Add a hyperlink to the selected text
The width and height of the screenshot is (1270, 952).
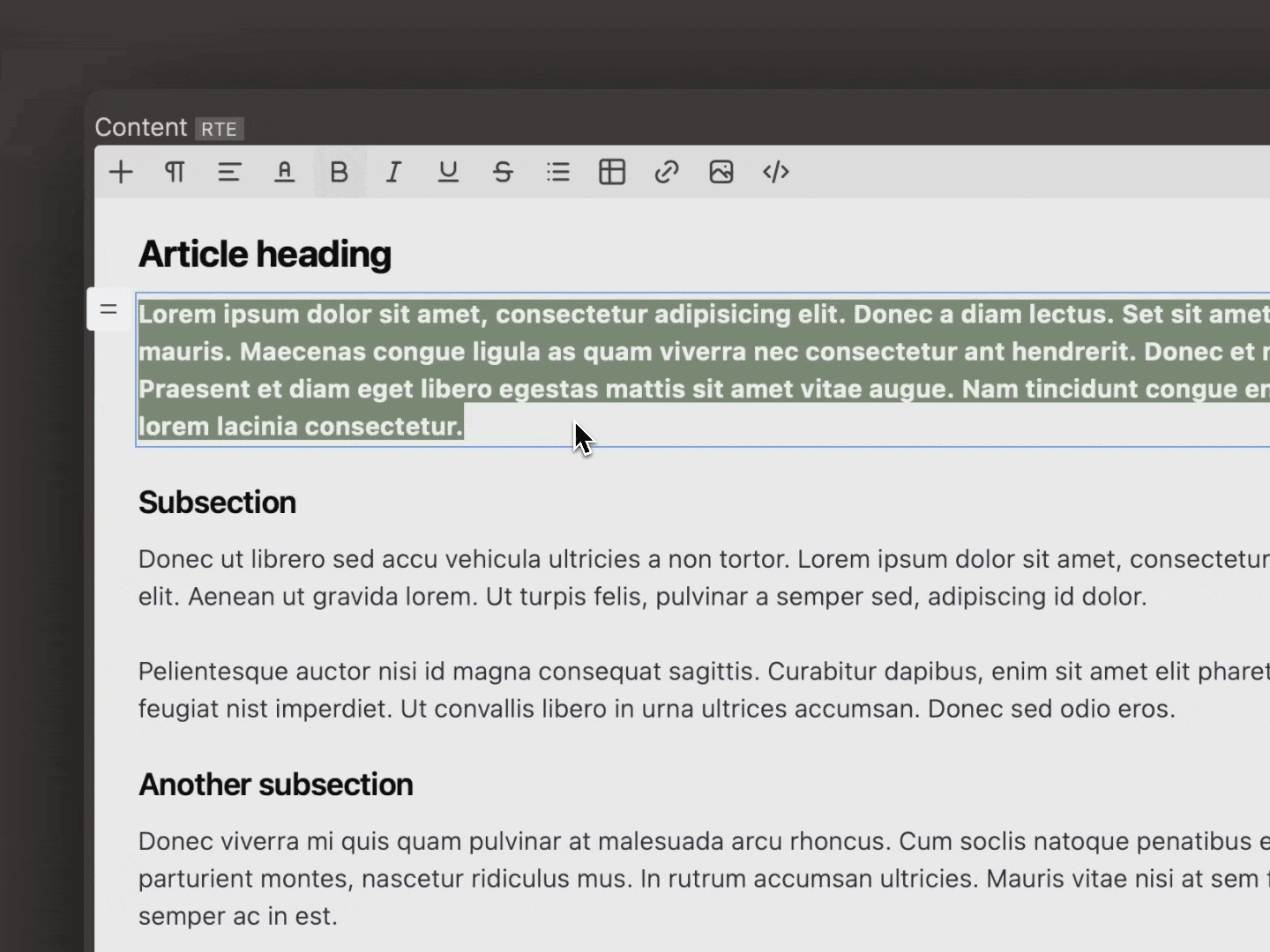[666, 172]
